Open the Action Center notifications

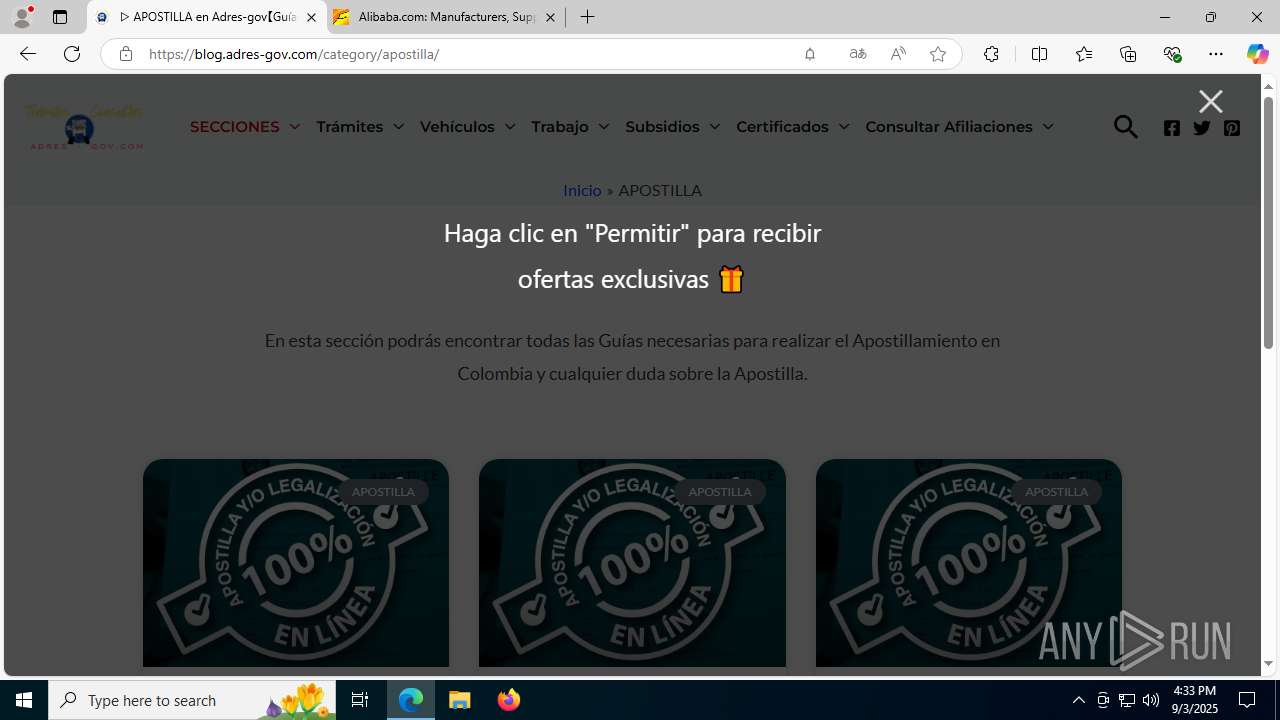1247,700
